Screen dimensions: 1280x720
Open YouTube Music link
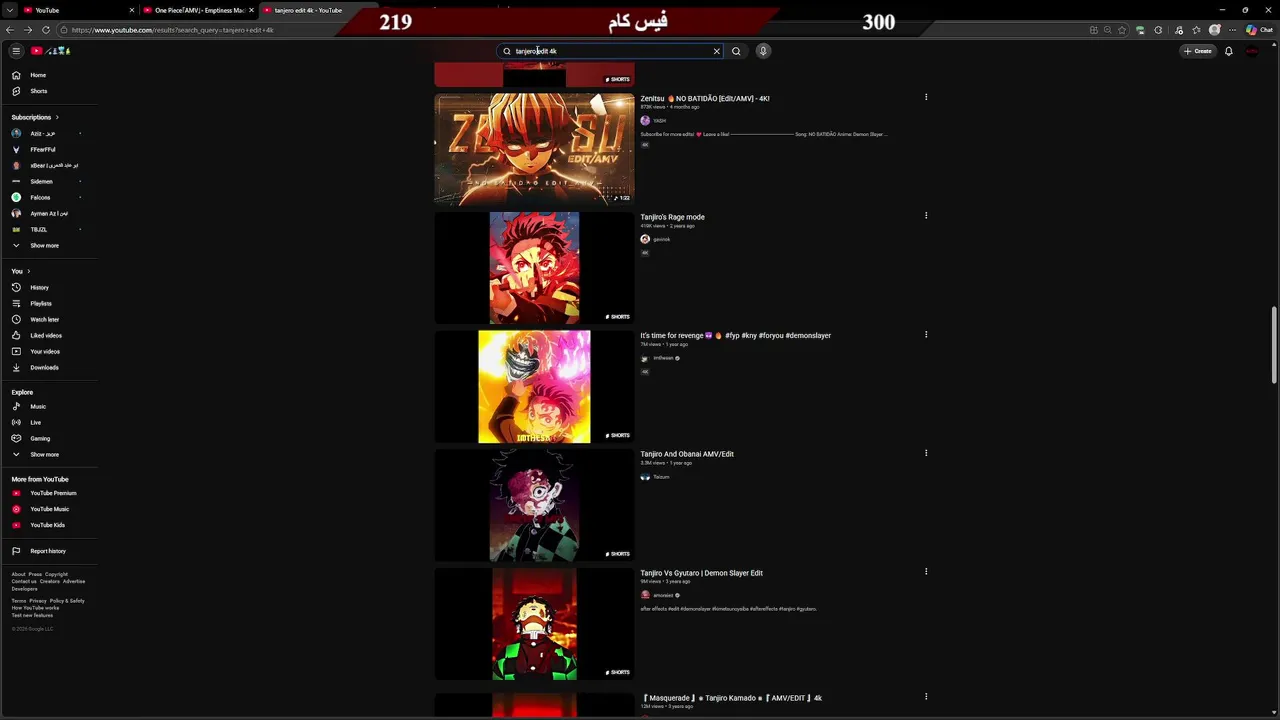coord(48,509)
